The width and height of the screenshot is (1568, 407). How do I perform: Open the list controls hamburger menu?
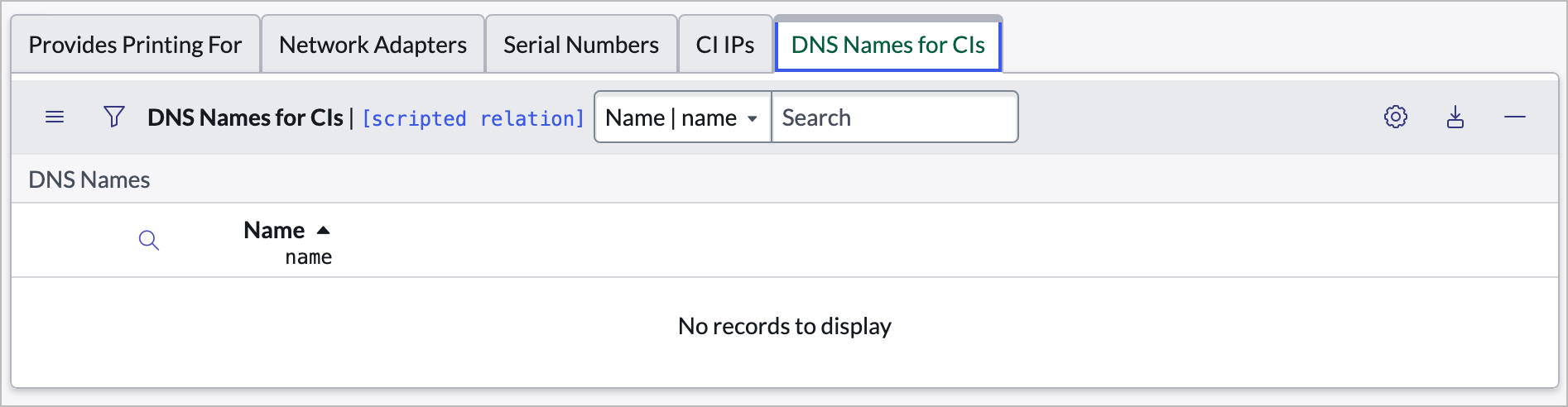(x=55, y=117)
